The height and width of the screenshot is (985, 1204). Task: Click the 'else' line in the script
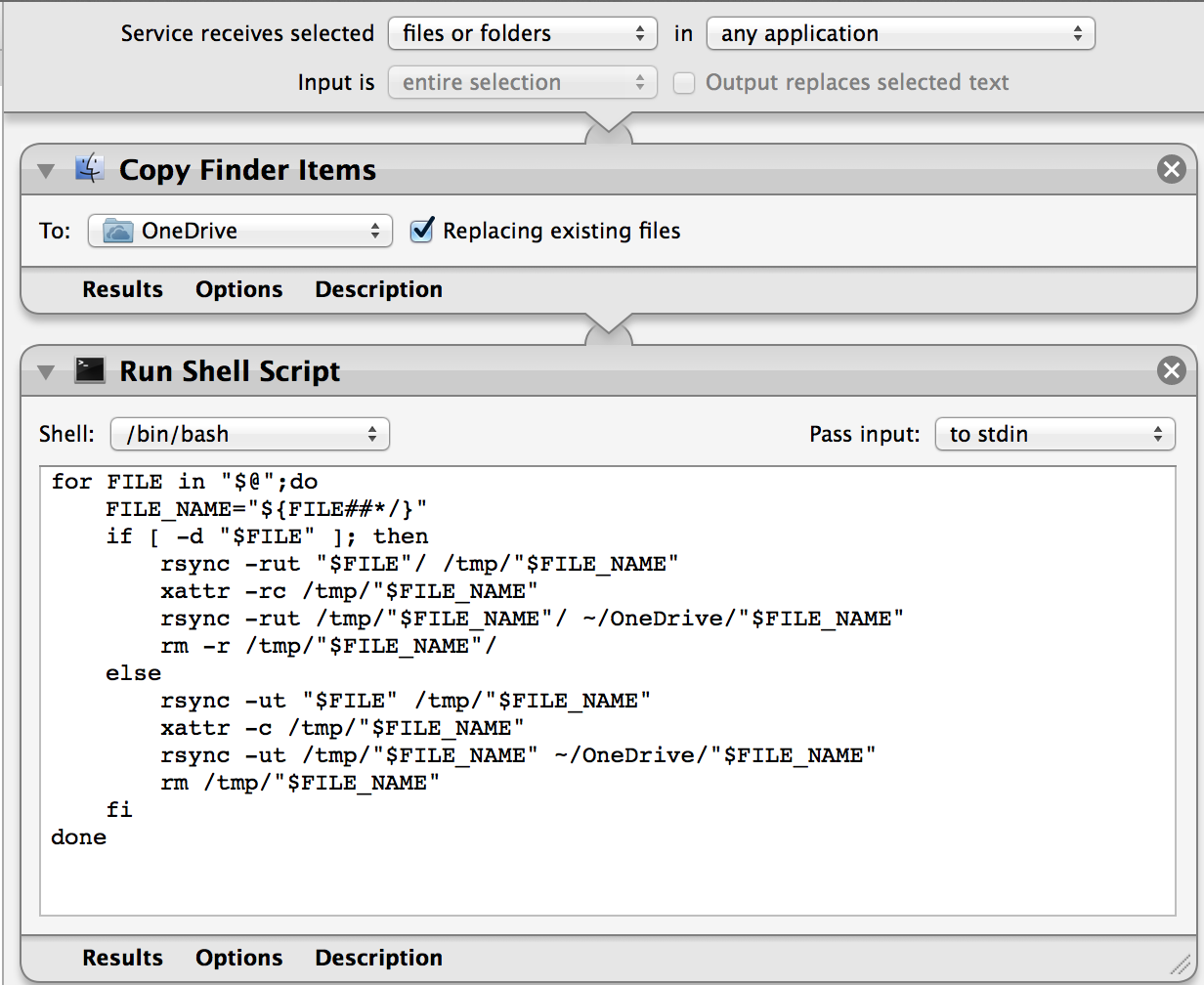click(x=134, y=673)
